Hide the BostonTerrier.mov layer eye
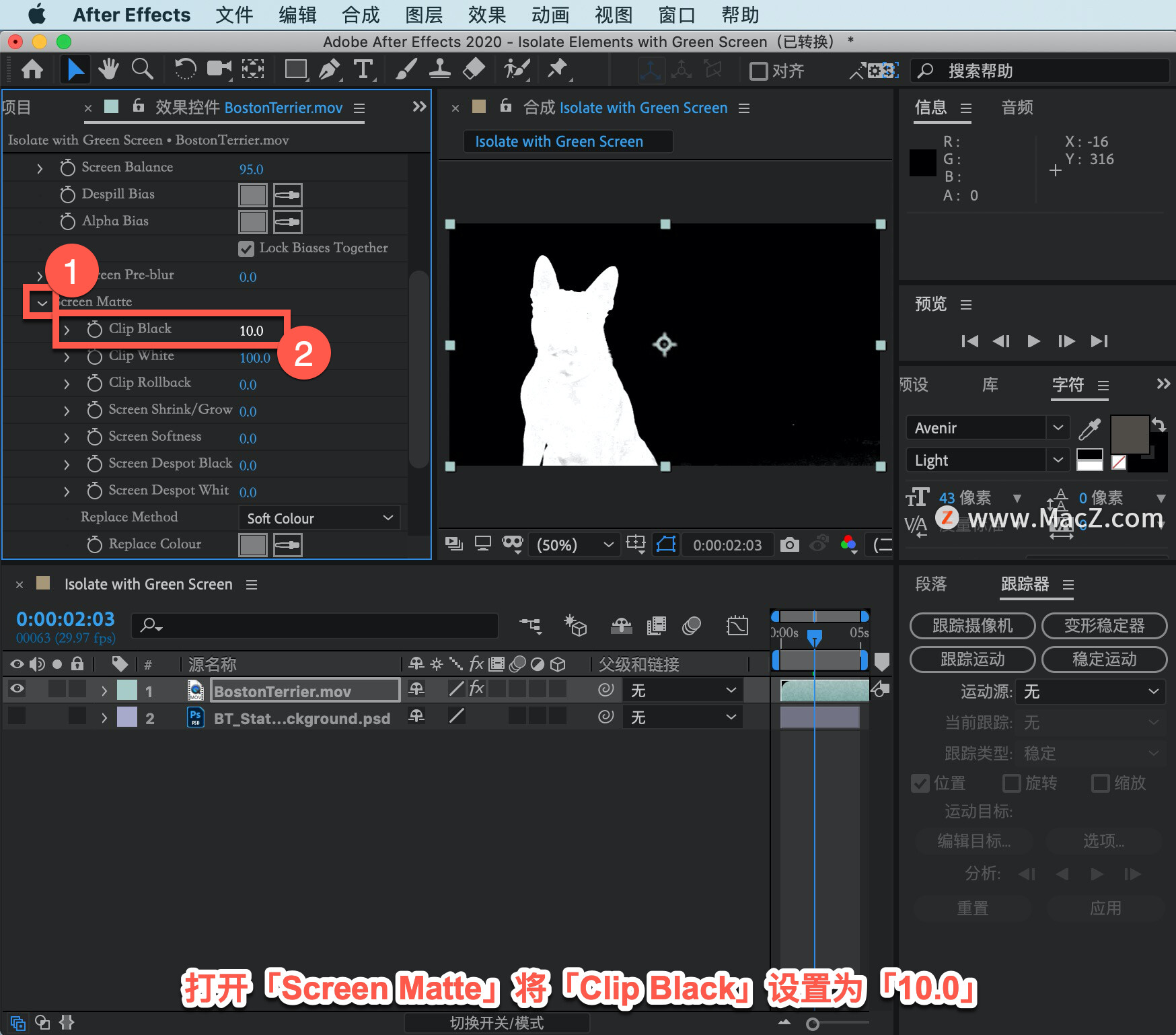 [x=17, y=688]
